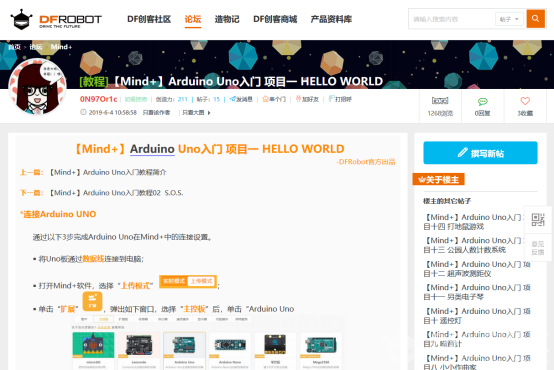
Task: Open the DF创客社区 menu item
Action: 149,19
